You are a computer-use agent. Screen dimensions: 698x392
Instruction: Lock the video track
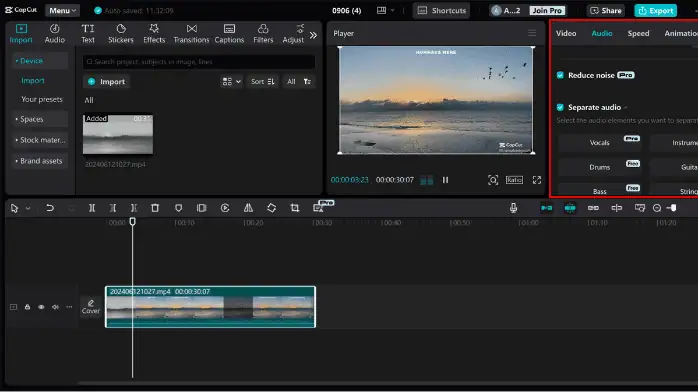click(x=27, y=307)
